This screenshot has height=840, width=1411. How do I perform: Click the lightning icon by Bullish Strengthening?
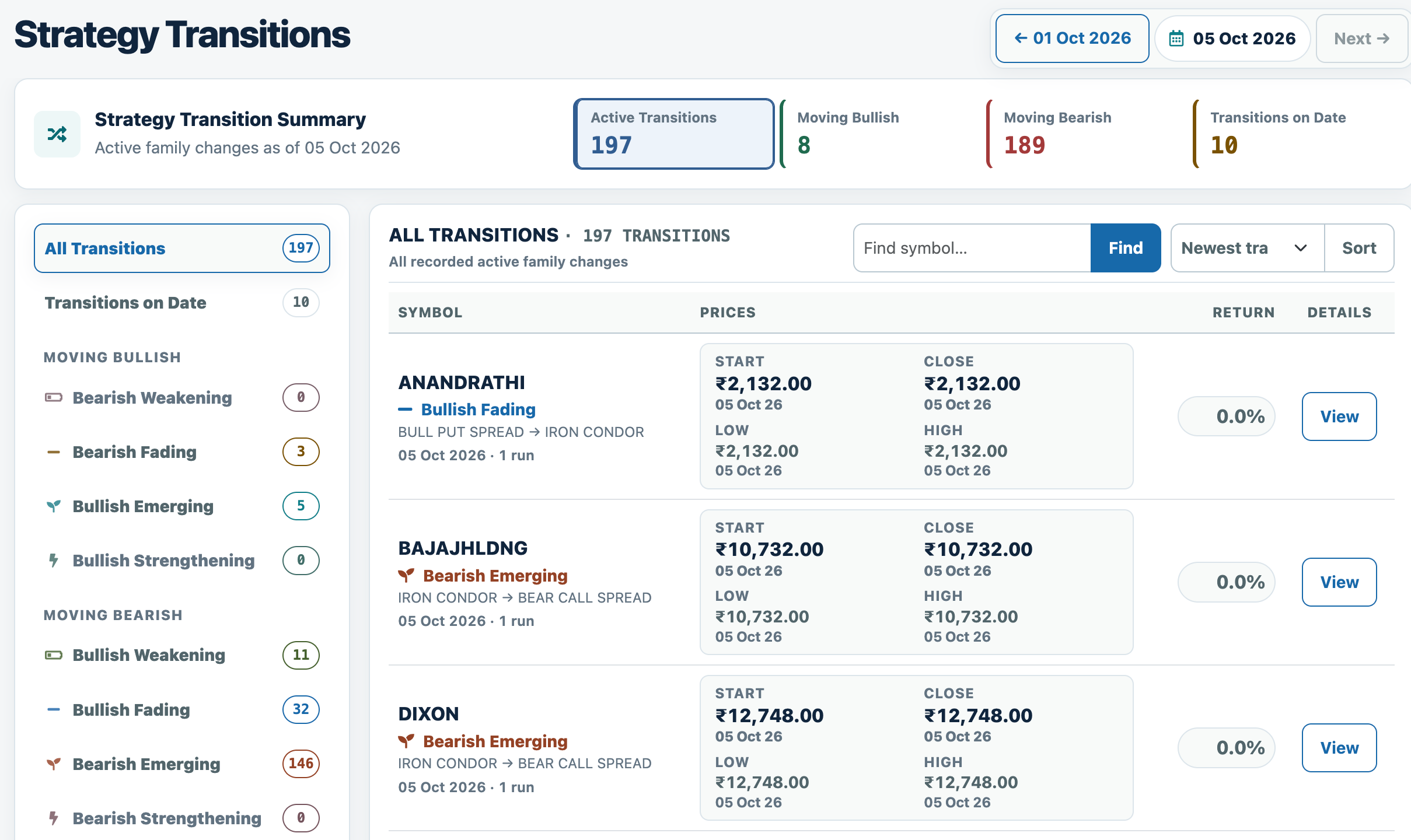[54, 561]
